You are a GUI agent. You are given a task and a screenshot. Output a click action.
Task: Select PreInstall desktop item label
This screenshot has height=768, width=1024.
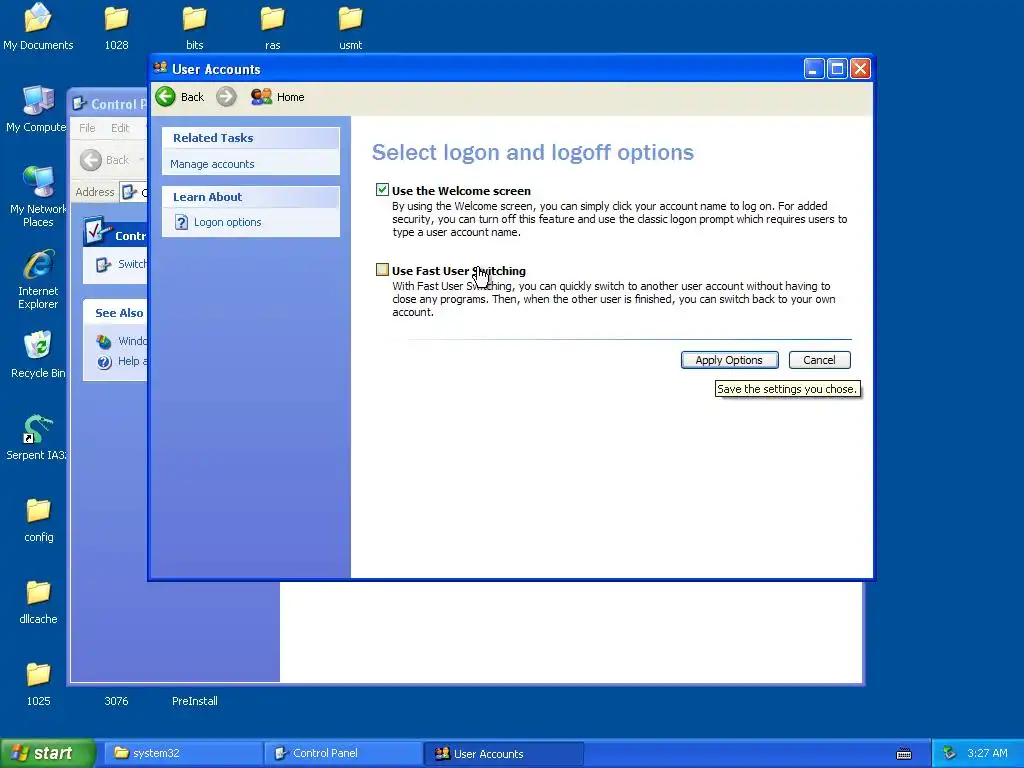(195, 701)
